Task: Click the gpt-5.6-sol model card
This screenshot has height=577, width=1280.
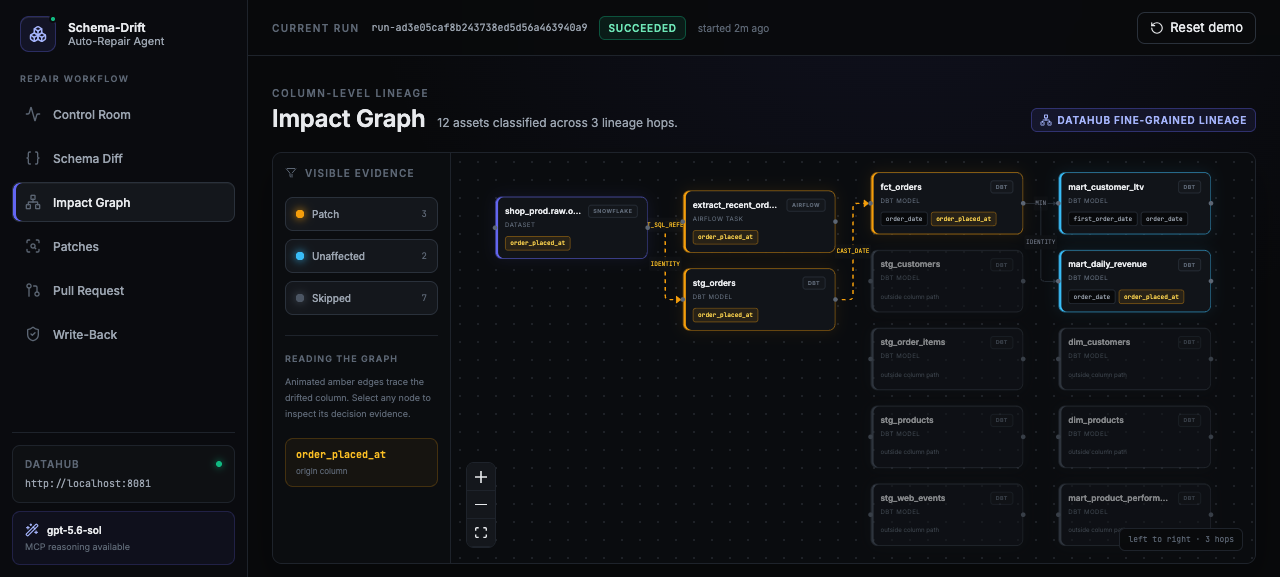Action: pos(124,538)
